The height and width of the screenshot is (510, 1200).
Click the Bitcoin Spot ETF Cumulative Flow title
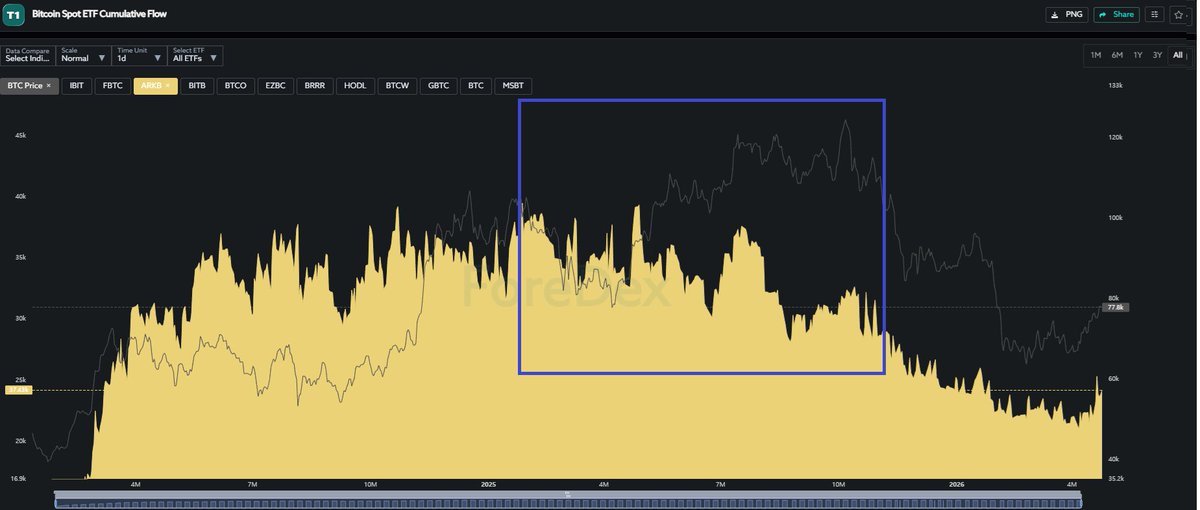pos(99,14)
